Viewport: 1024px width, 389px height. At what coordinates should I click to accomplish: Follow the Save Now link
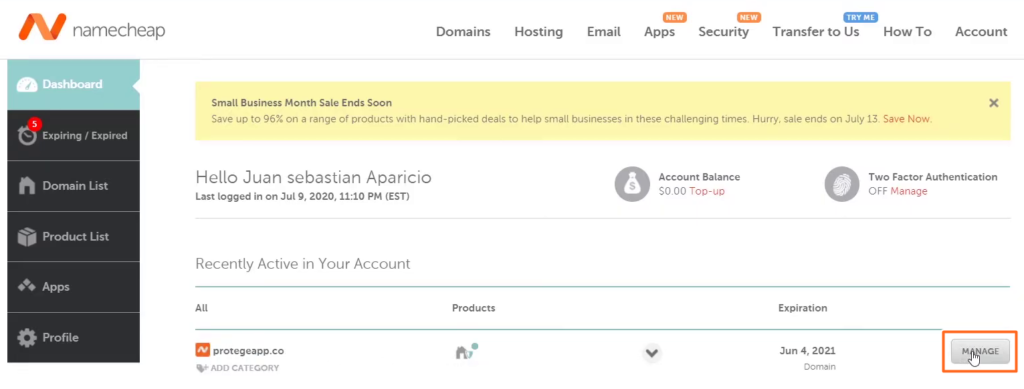(906, 119)
